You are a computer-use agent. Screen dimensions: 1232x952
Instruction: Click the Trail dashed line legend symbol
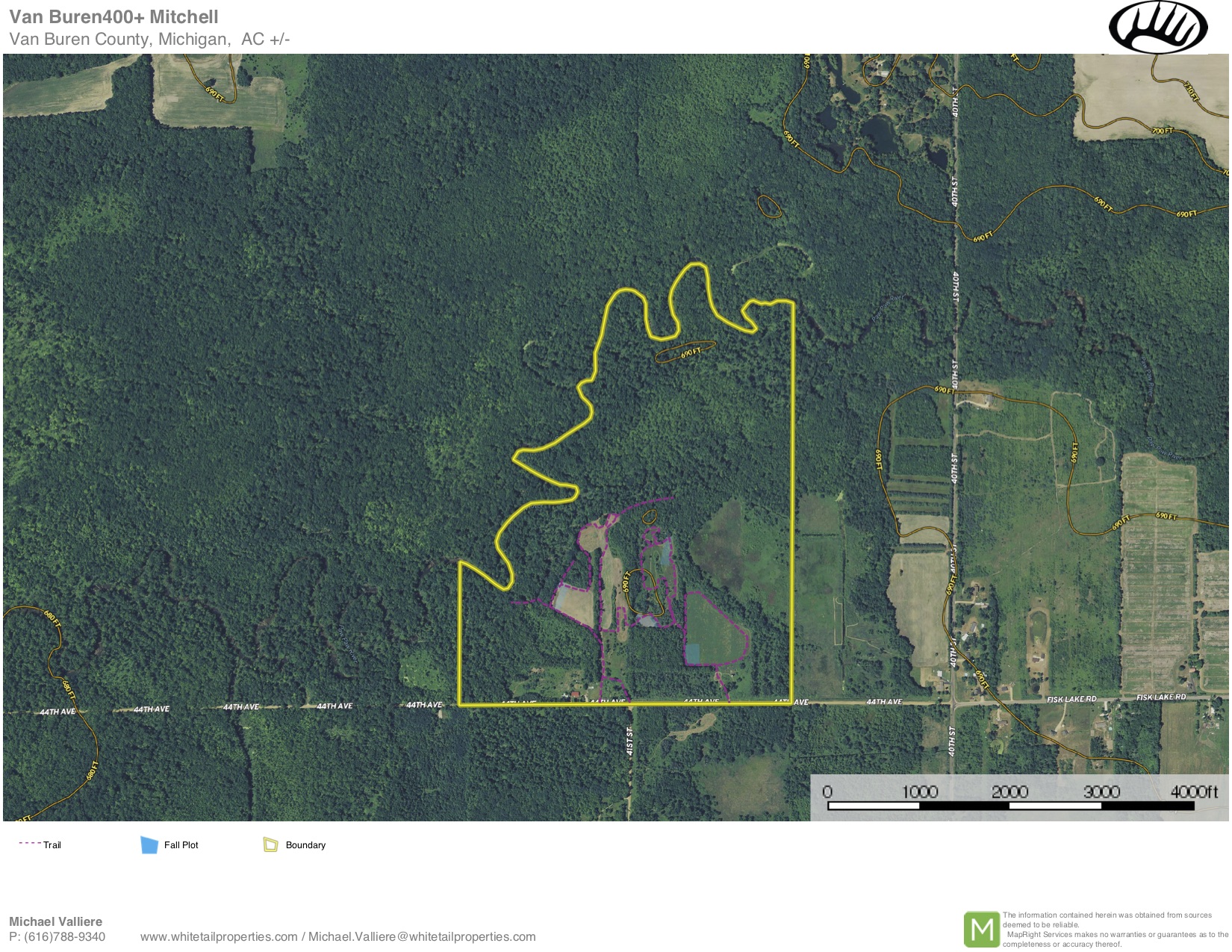29,843
